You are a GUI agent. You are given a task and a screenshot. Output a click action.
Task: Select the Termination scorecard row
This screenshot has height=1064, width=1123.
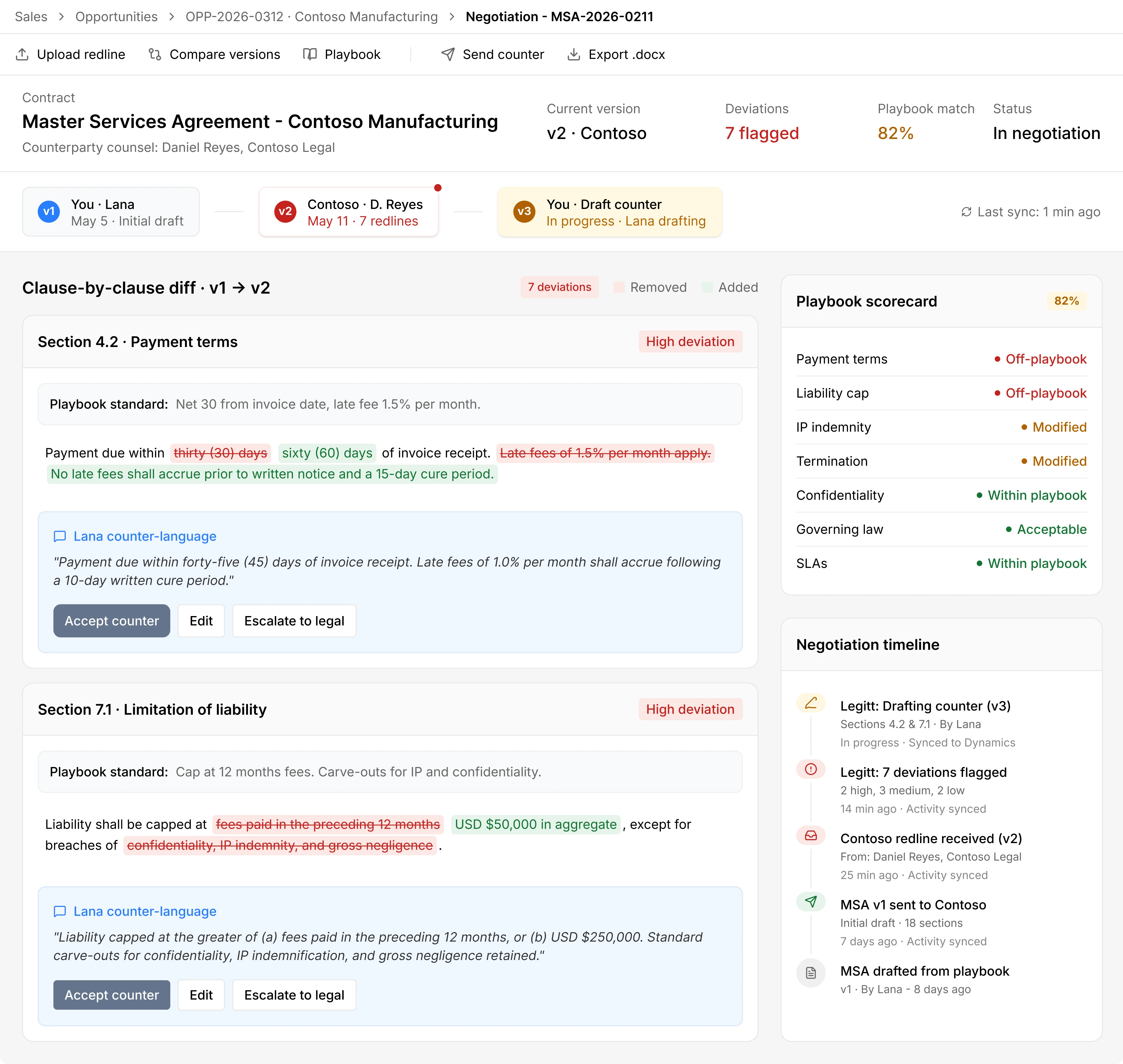point(941,462)
